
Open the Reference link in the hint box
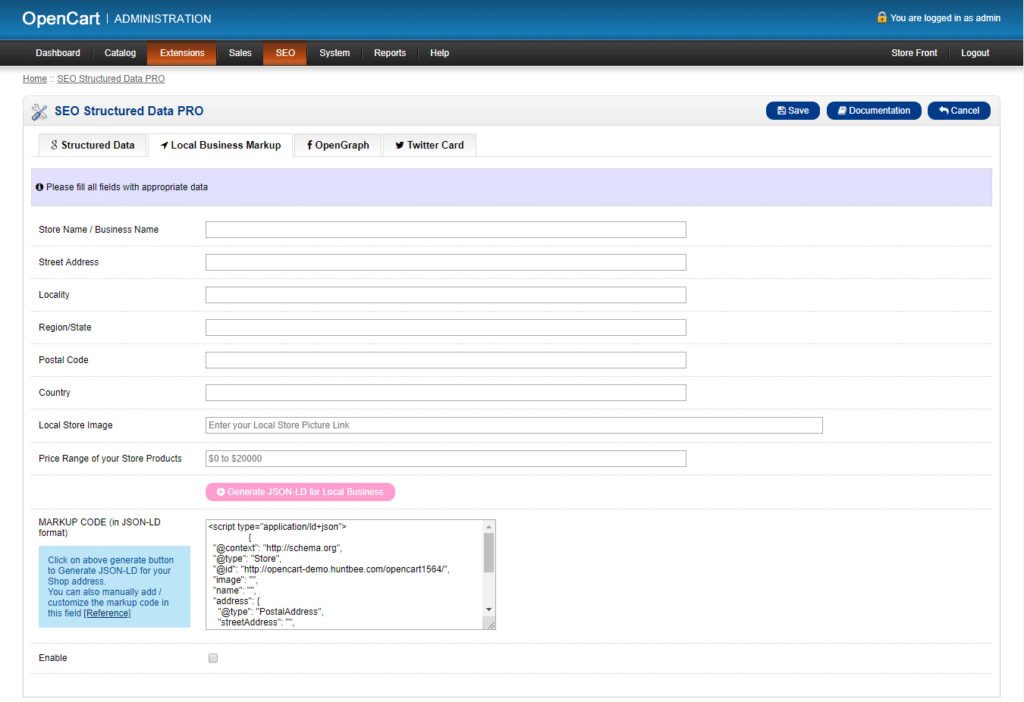point(107,613)
